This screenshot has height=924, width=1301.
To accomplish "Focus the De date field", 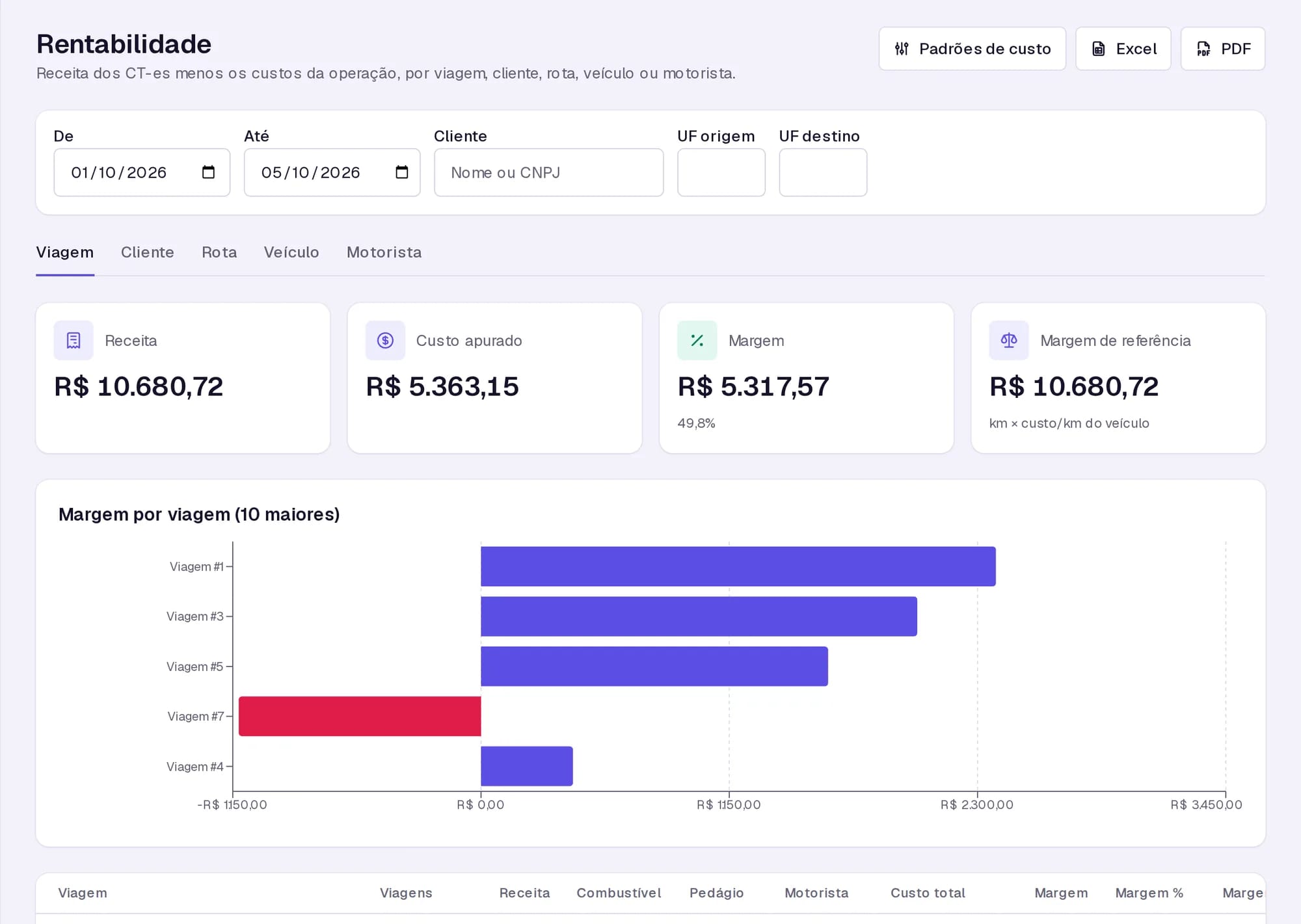I will [142, 172].
